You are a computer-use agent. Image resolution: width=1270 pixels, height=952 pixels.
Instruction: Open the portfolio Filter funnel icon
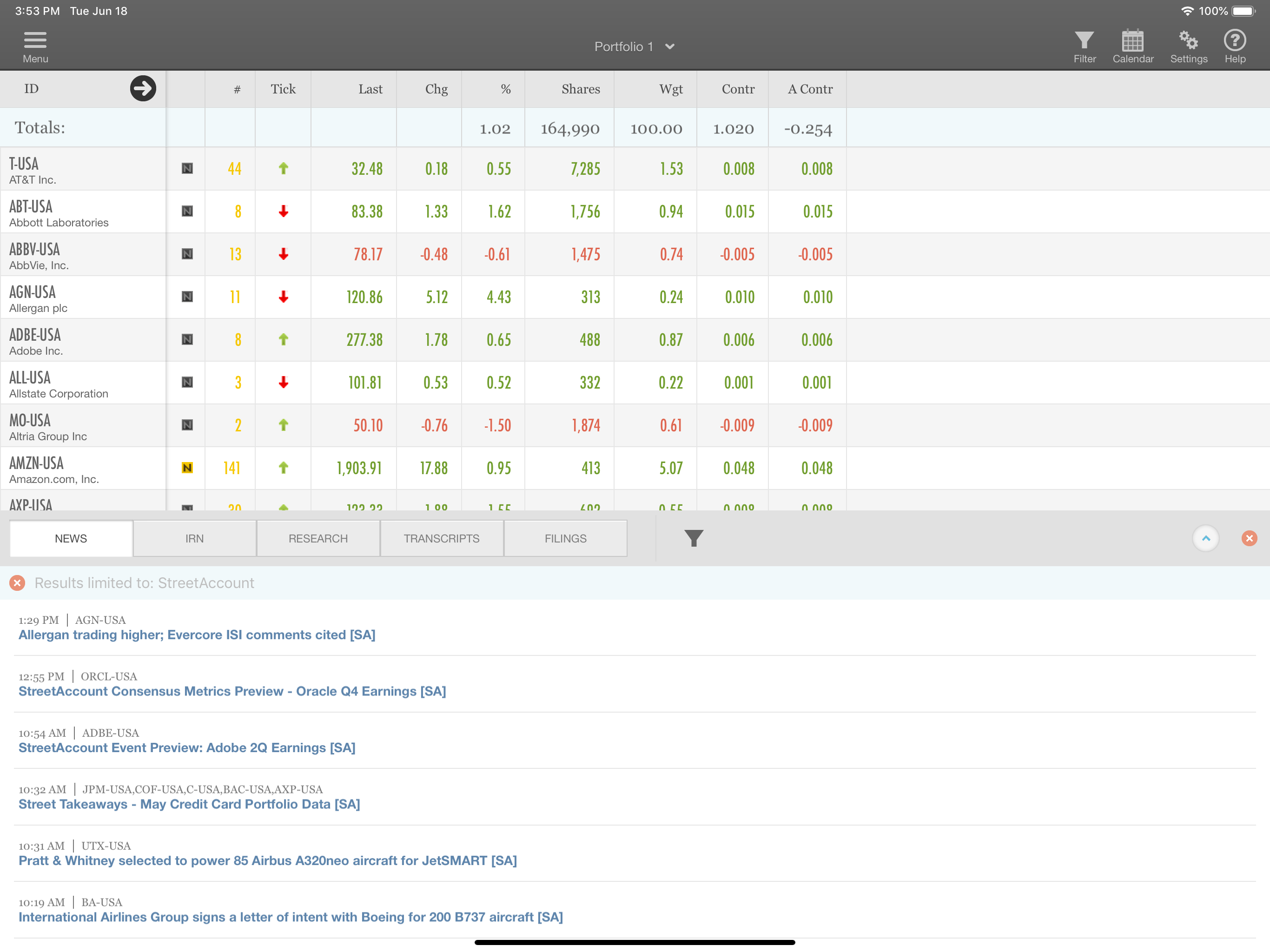(x=1085, y=46)
